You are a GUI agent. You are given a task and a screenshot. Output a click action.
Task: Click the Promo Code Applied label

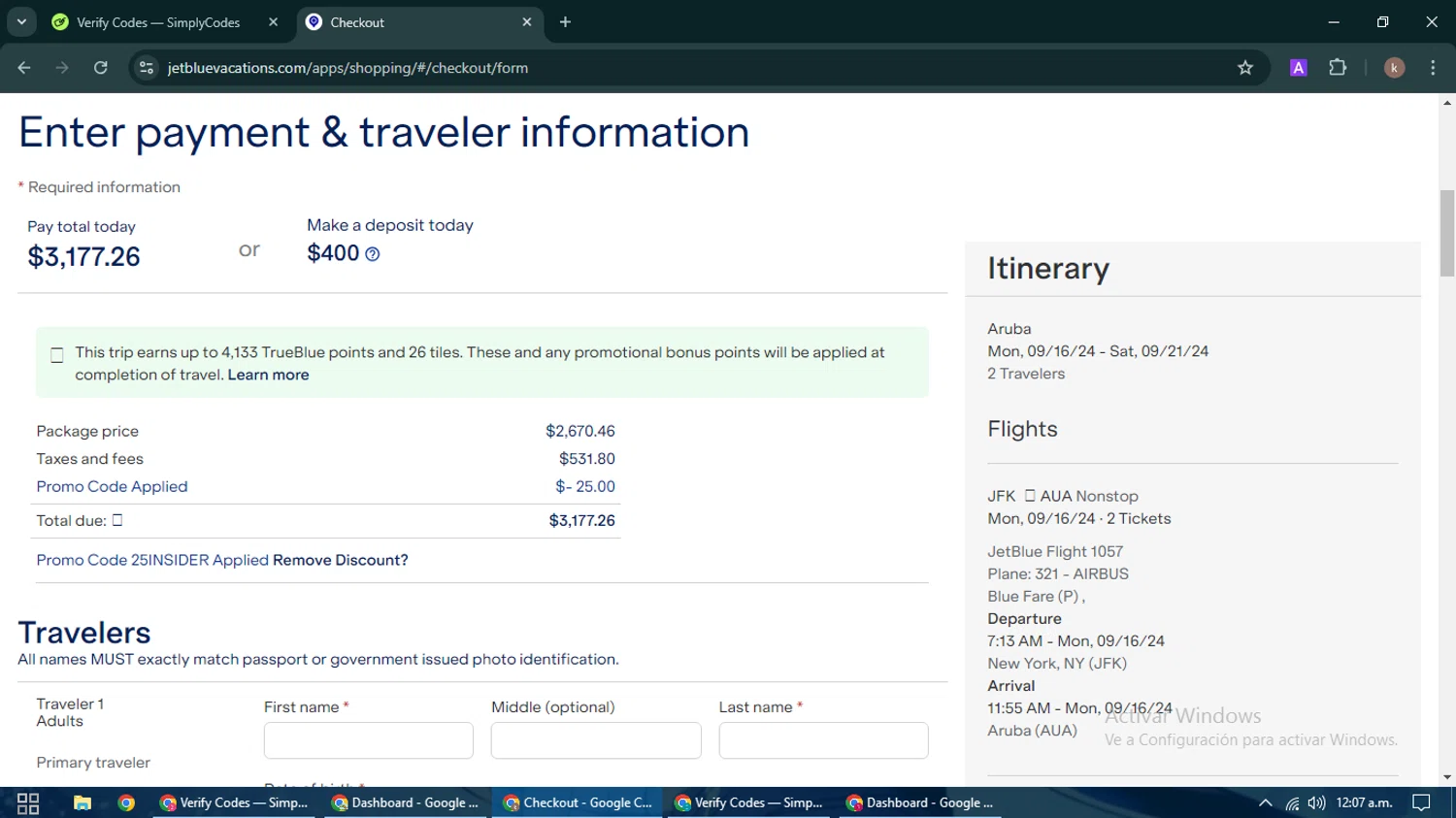(x=112, y=487)
